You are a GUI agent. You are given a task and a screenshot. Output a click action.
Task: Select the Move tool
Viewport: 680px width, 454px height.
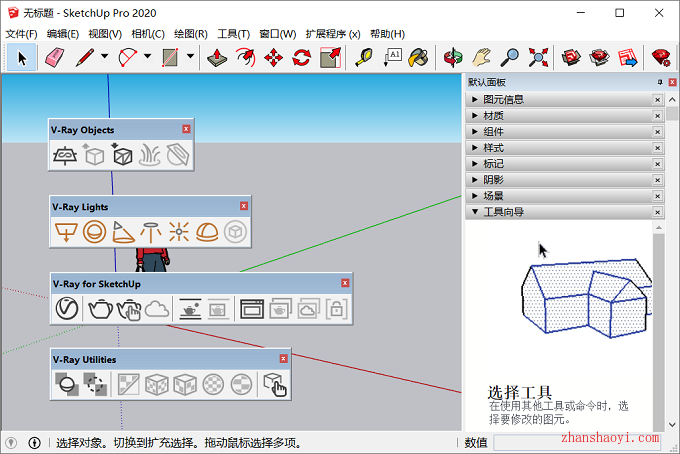(274, 57)
